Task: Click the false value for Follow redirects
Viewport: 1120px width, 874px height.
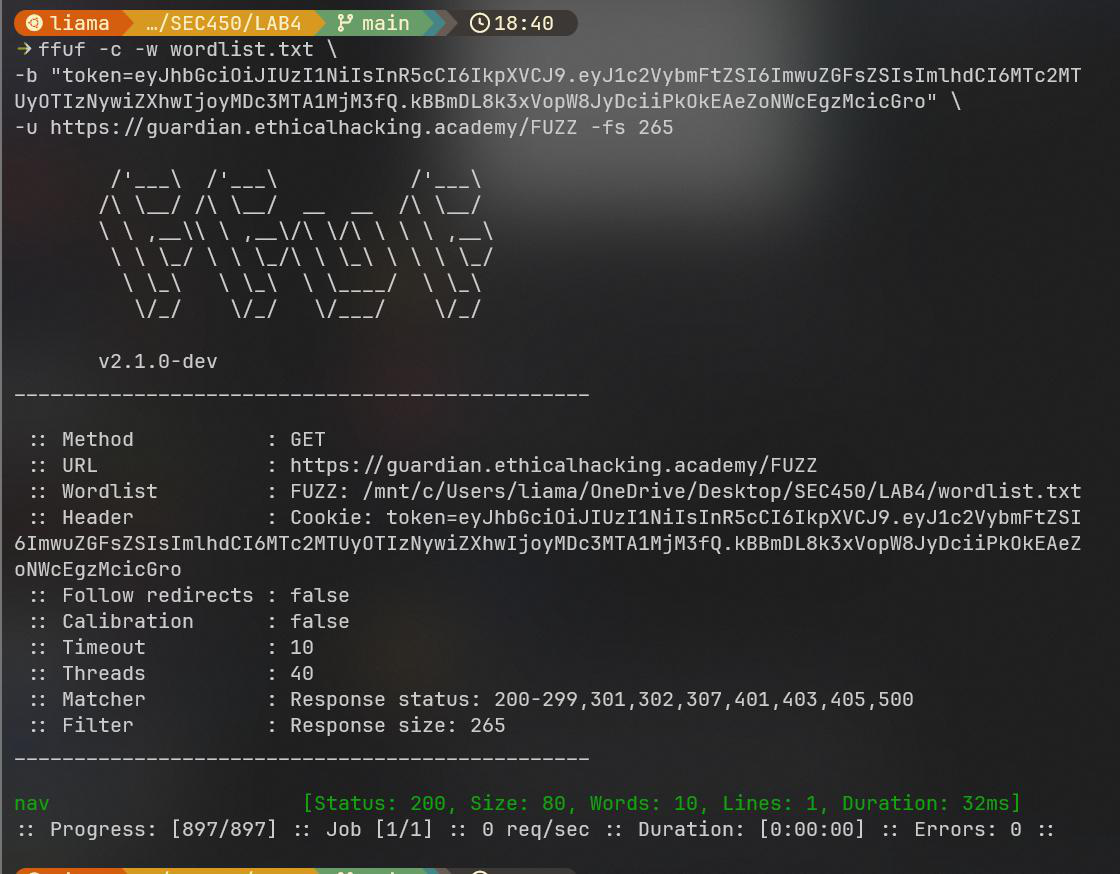Action: (319, 595)
